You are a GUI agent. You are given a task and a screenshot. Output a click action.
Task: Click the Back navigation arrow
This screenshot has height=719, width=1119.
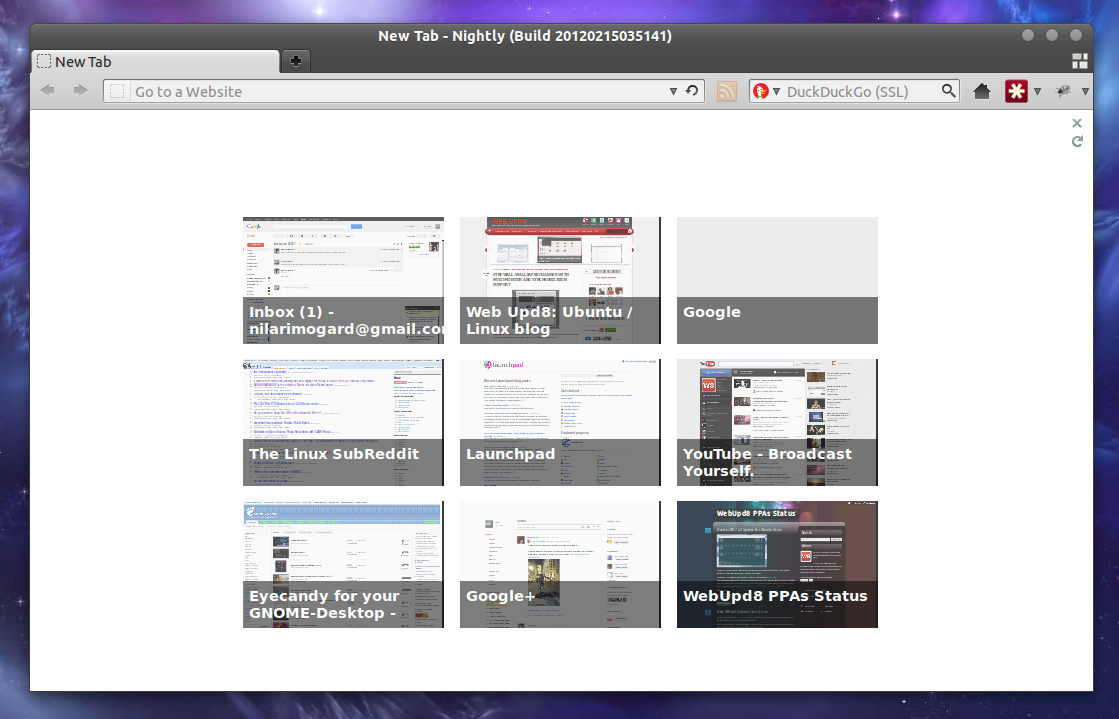(48, 91)
